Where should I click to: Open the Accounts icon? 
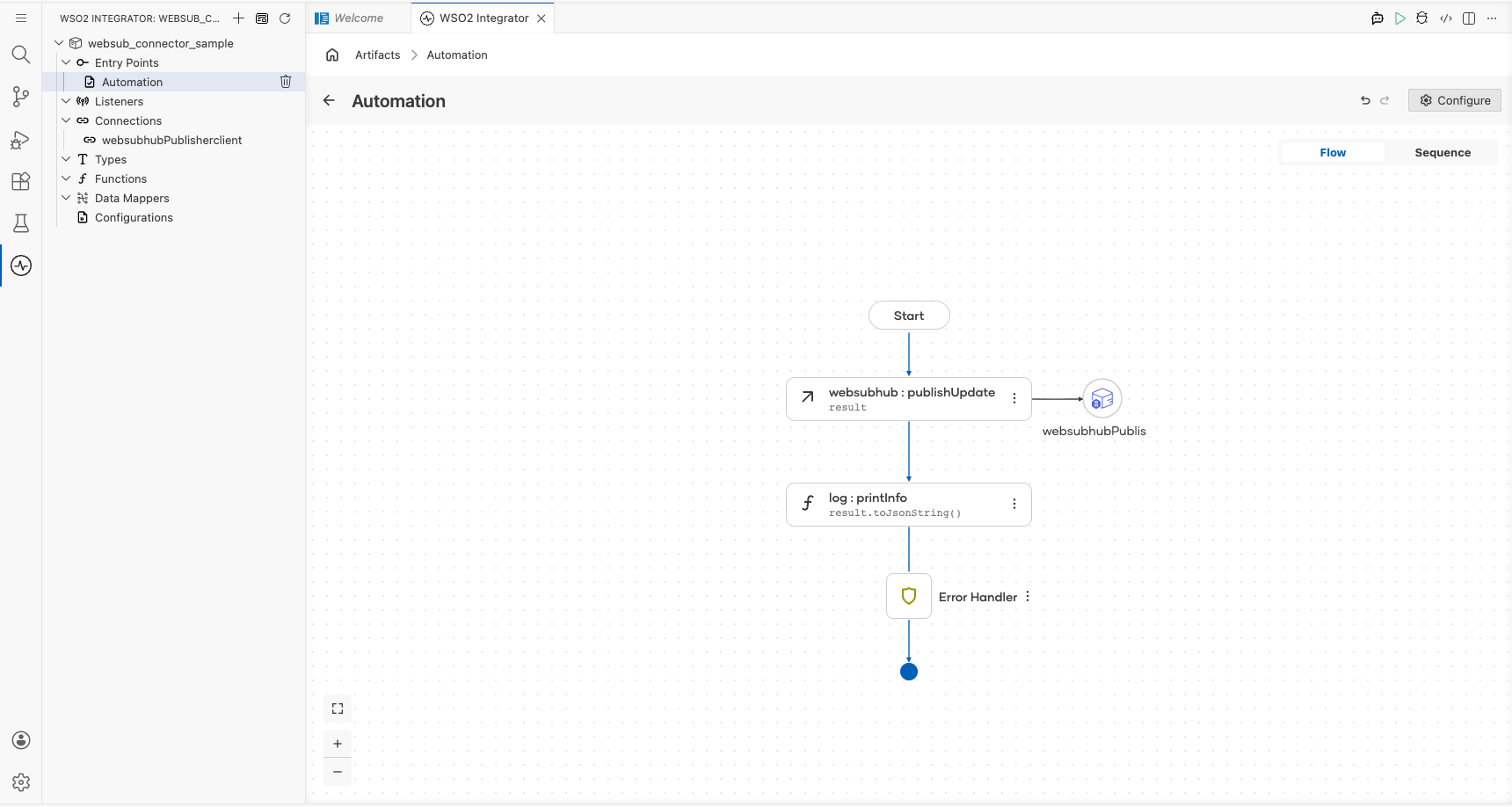[21, 740]
